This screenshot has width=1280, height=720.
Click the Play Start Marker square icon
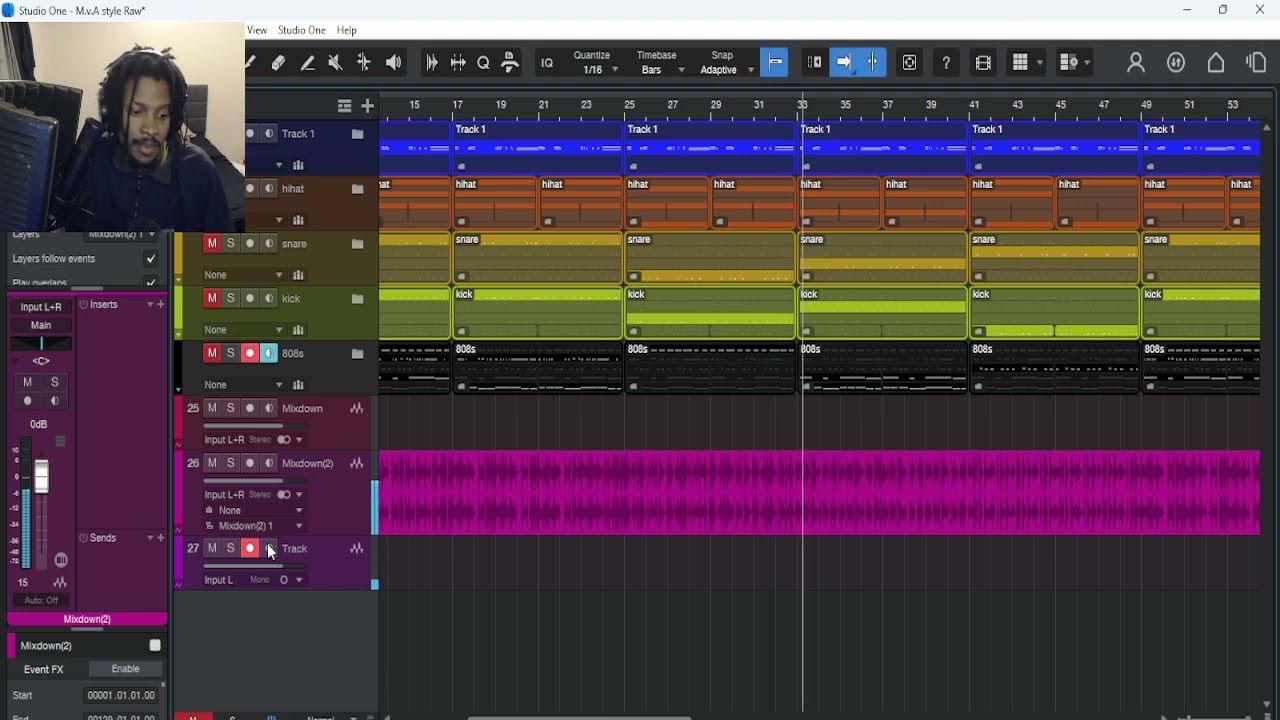tap(909, 63)
